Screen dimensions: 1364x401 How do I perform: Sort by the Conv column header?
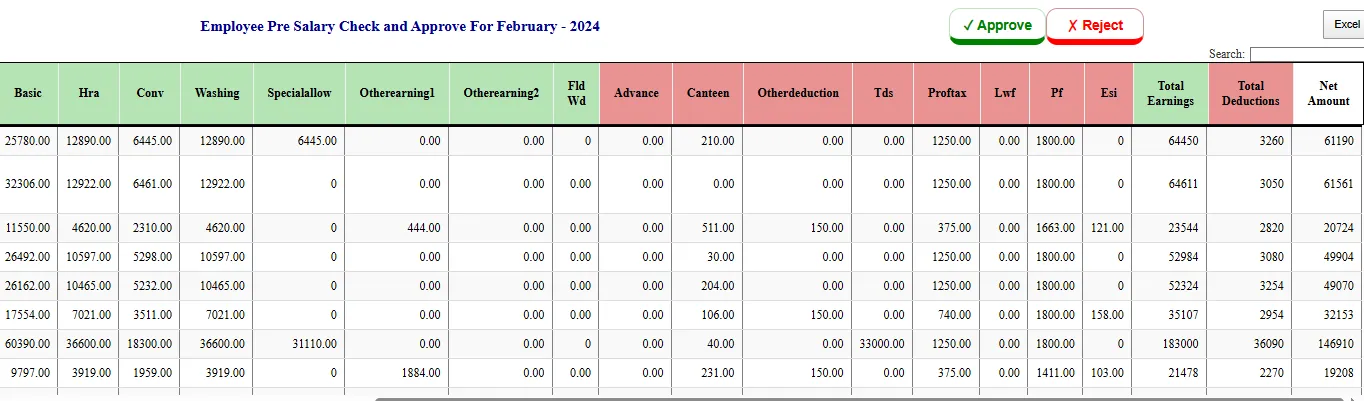(150, 93)
